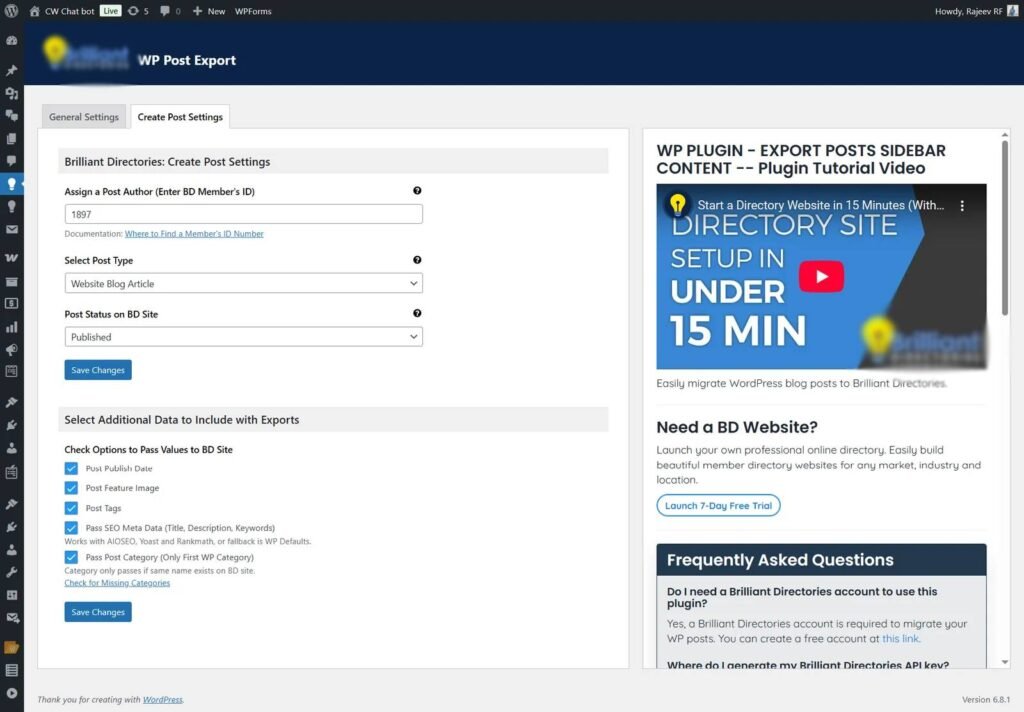Click the highlighted lightbulb sidebar icon
This screenshot has height=712, width=1024.
tap(11, 184)
